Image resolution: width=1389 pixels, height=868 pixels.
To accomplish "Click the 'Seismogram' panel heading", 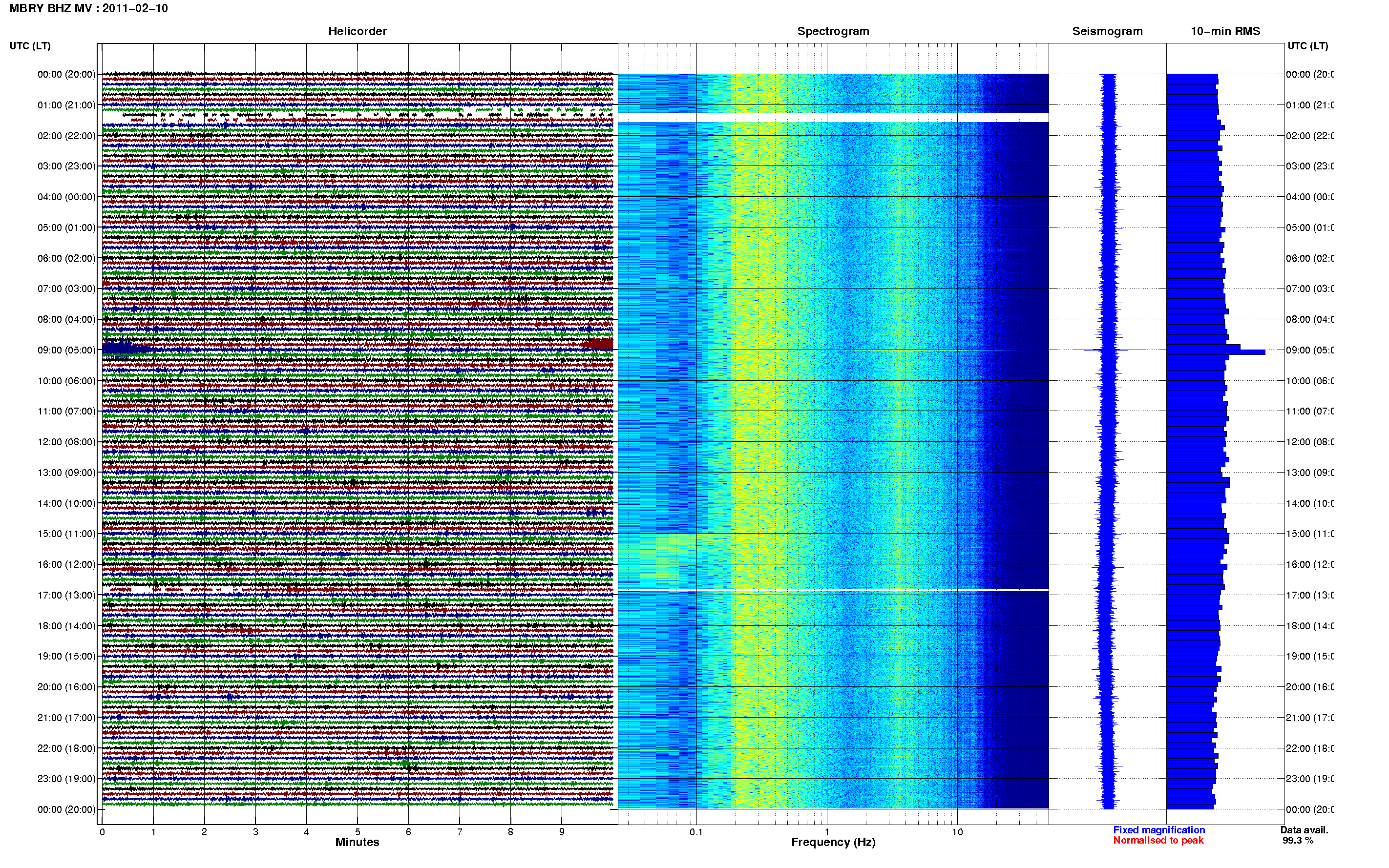I will [1107, 32].
